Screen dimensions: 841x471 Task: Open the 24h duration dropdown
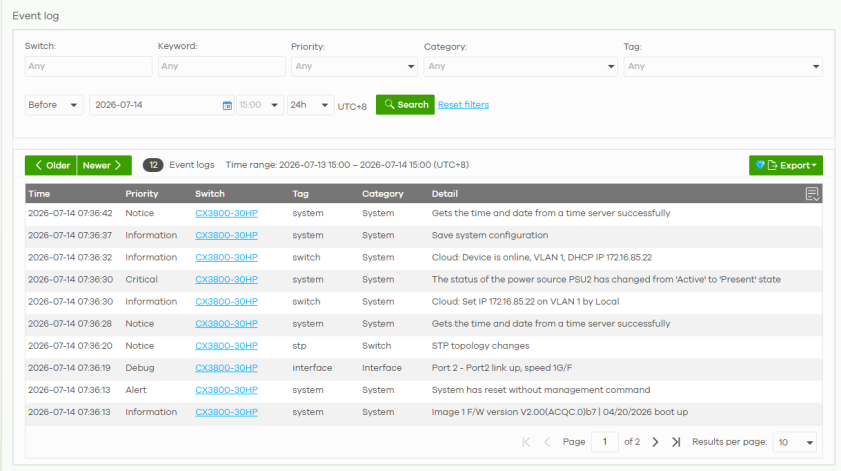tap(310, 105)
